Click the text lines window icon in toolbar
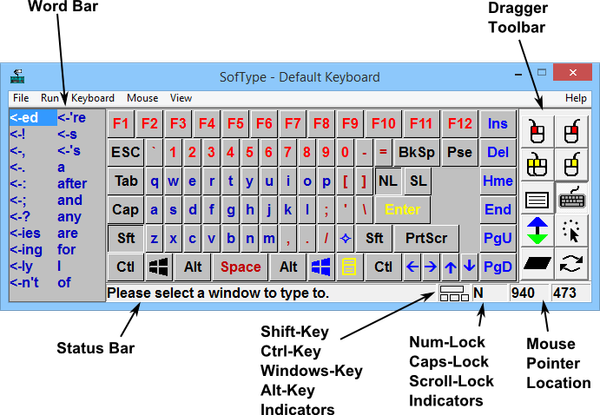The width and height of the screenshot is (600, 415). tap(537, 199)
